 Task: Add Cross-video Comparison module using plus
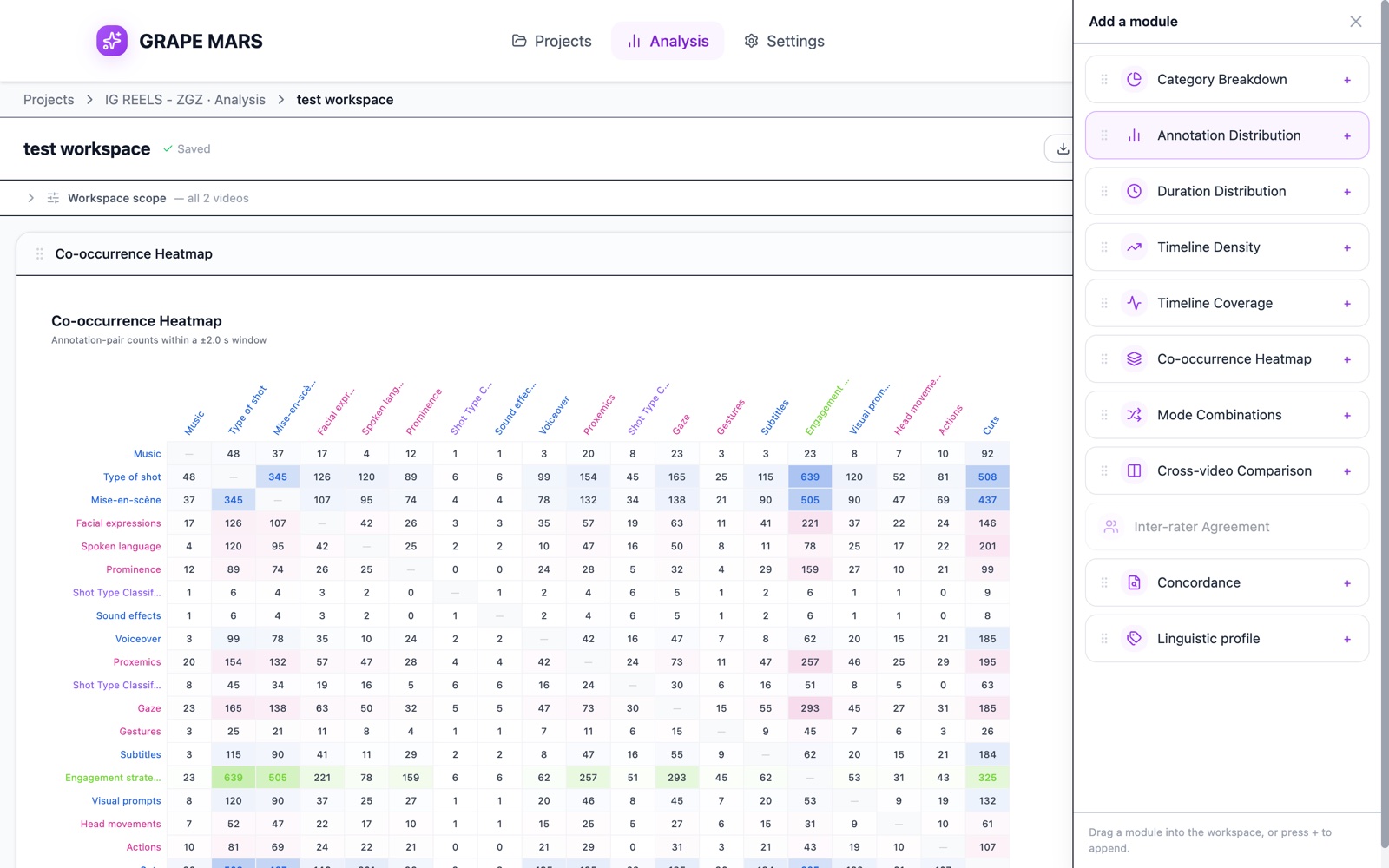click(x=1347, y=471)
